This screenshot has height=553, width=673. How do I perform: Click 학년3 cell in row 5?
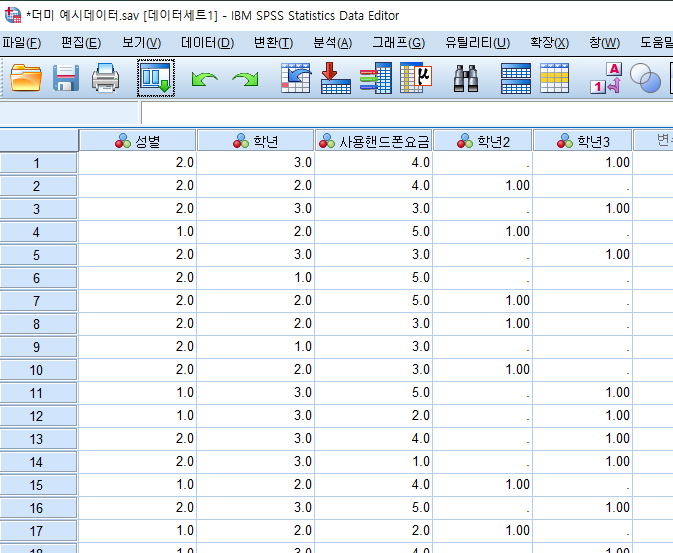point(582,255)
